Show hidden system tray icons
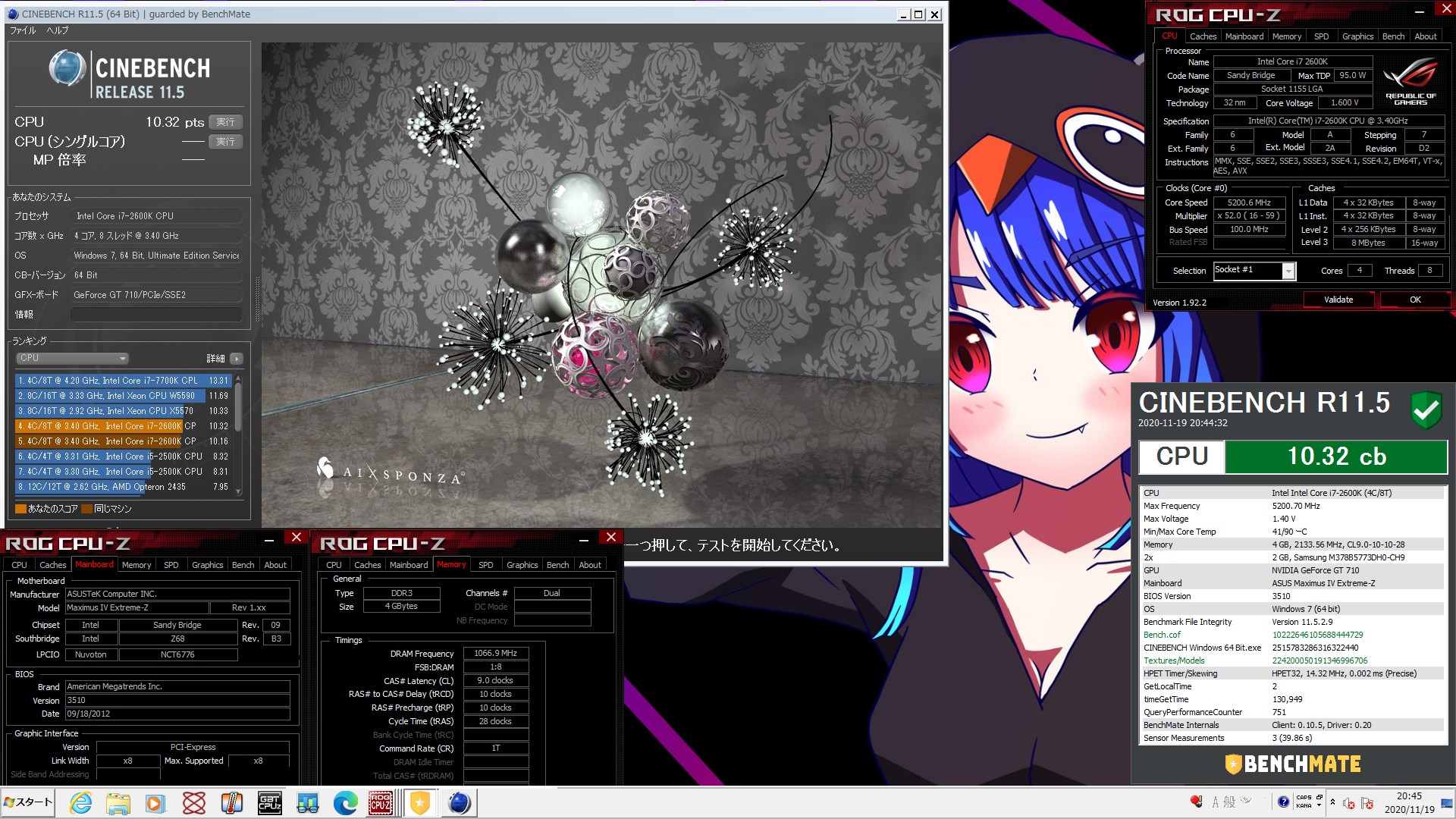1456x819 pixels. pyautogui.click(x=1333, y=802)
